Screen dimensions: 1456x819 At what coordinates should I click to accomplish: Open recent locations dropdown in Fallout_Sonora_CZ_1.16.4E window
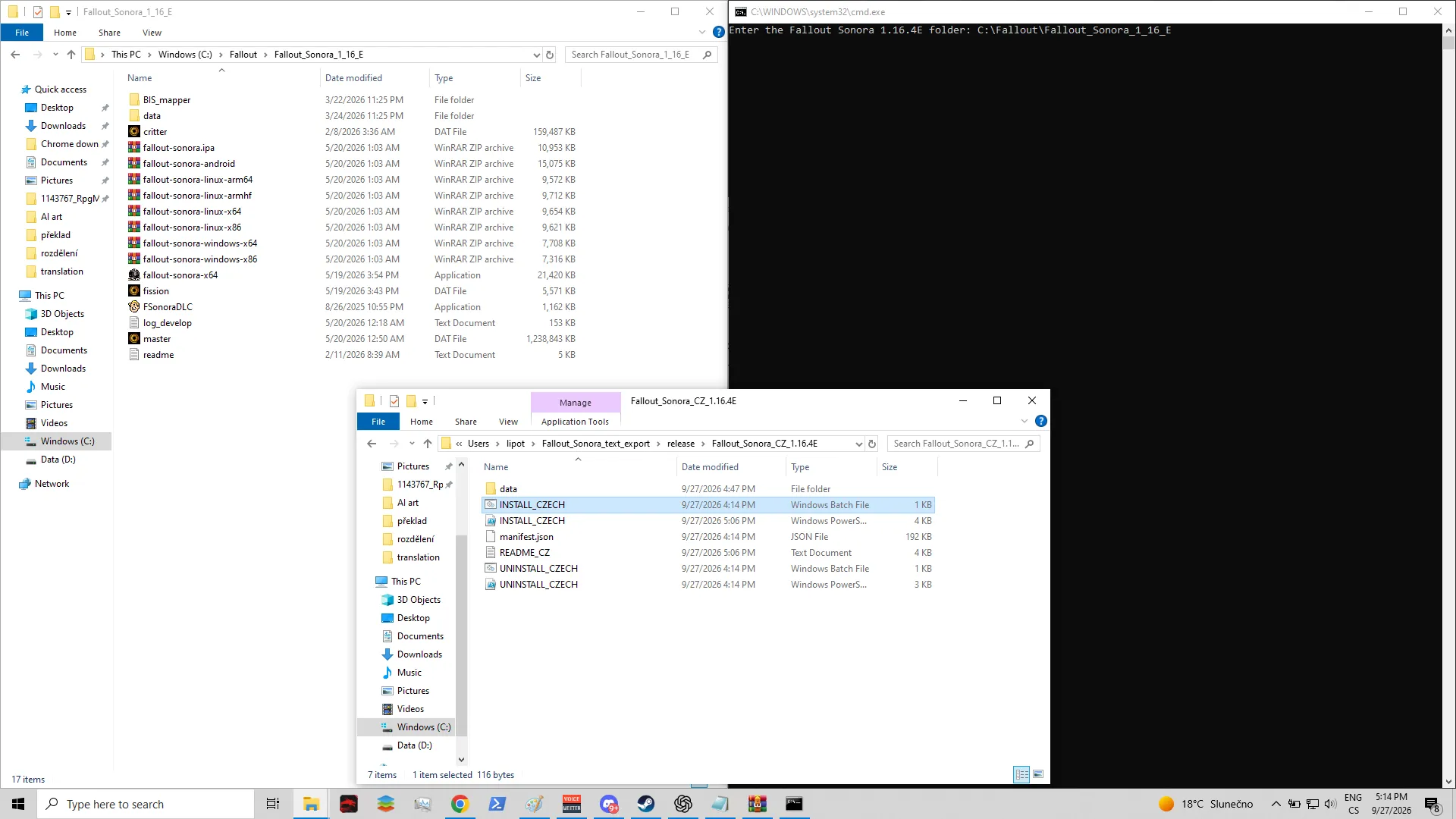point(412,444)
